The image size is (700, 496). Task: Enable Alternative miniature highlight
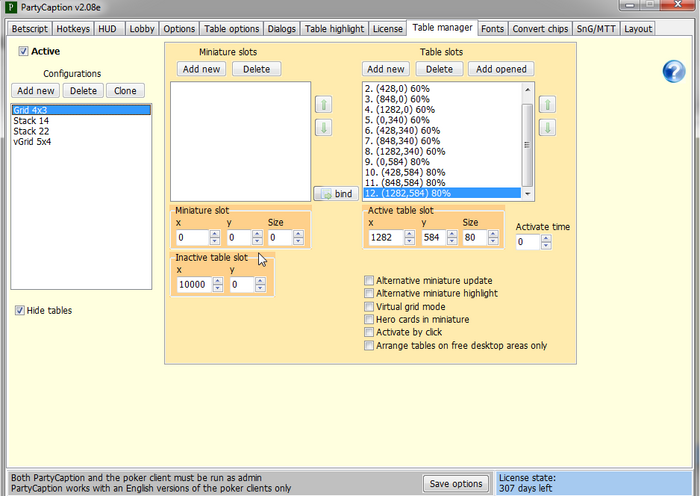click(369, 293)
